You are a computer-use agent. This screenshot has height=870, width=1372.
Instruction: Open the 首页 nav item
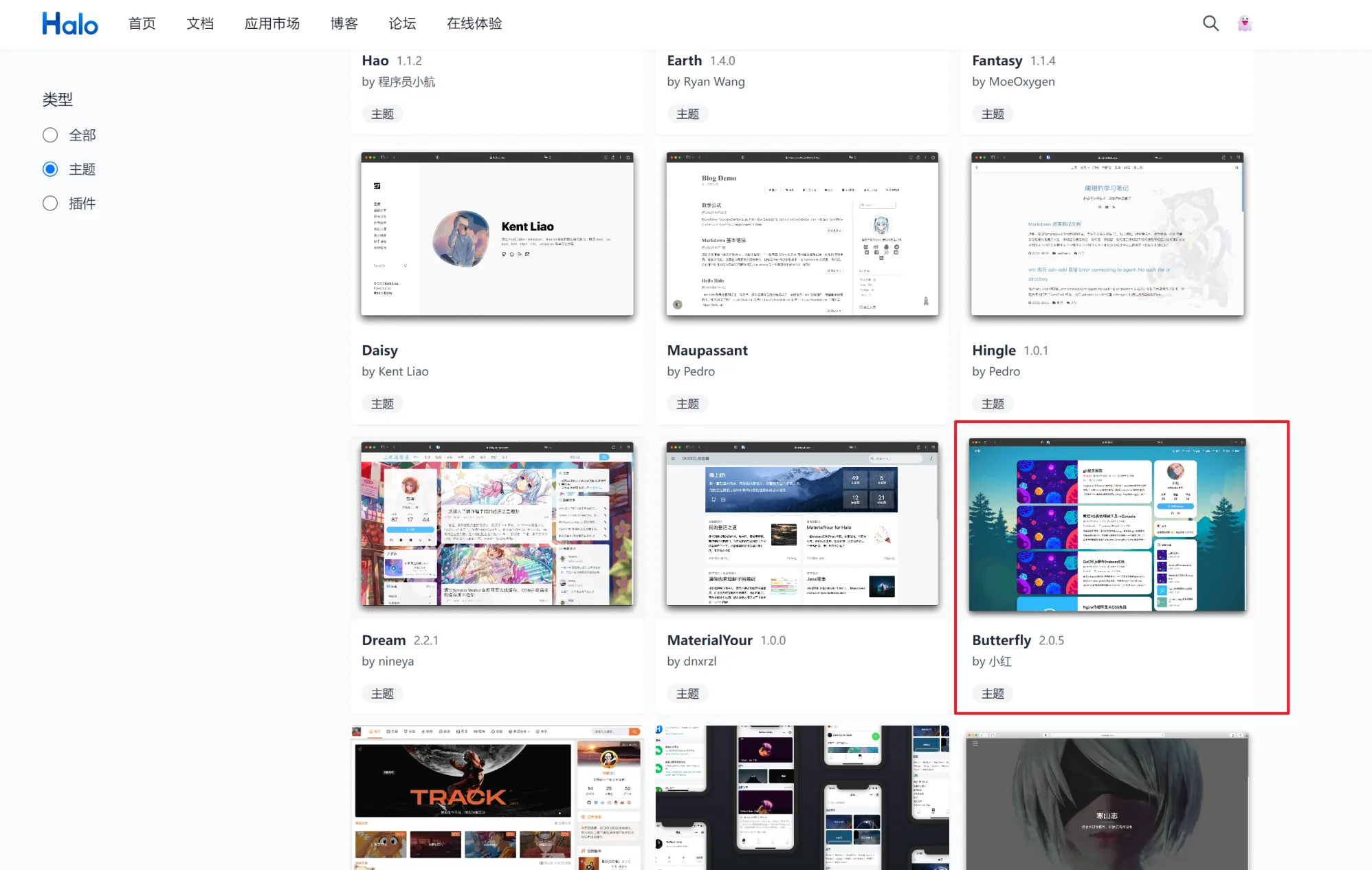point(142,24)
